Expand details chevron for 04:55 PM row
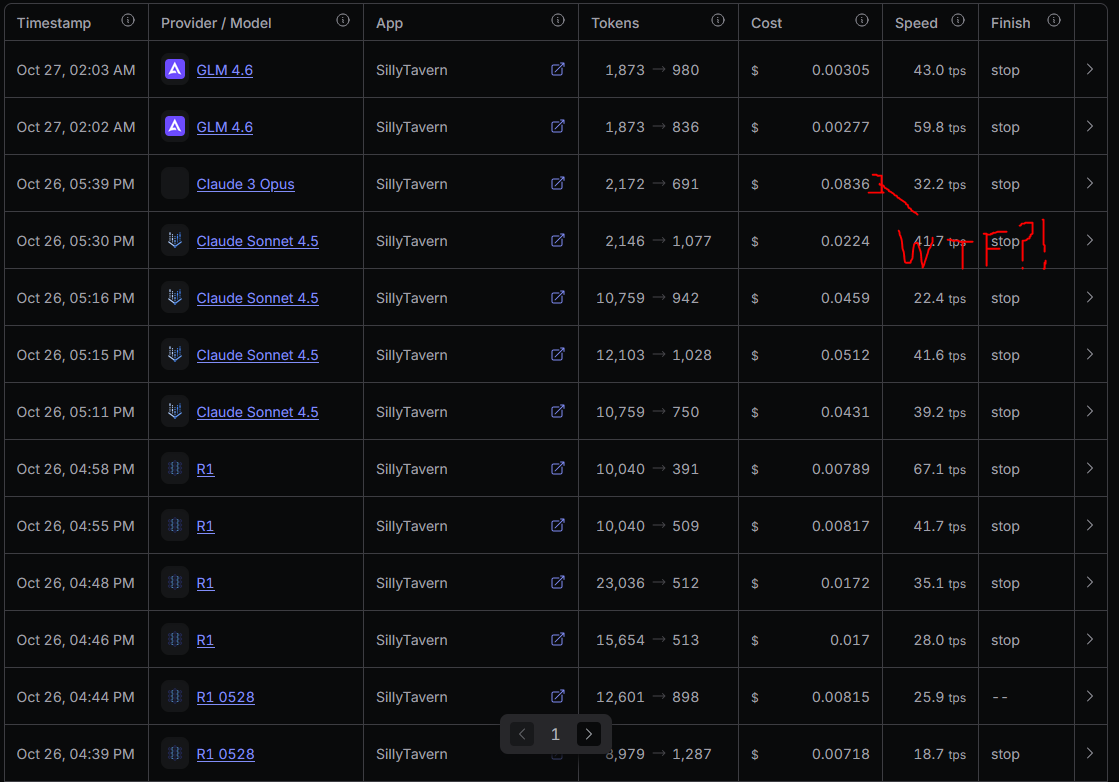The image size is (1119, 782). (1090, 526)
